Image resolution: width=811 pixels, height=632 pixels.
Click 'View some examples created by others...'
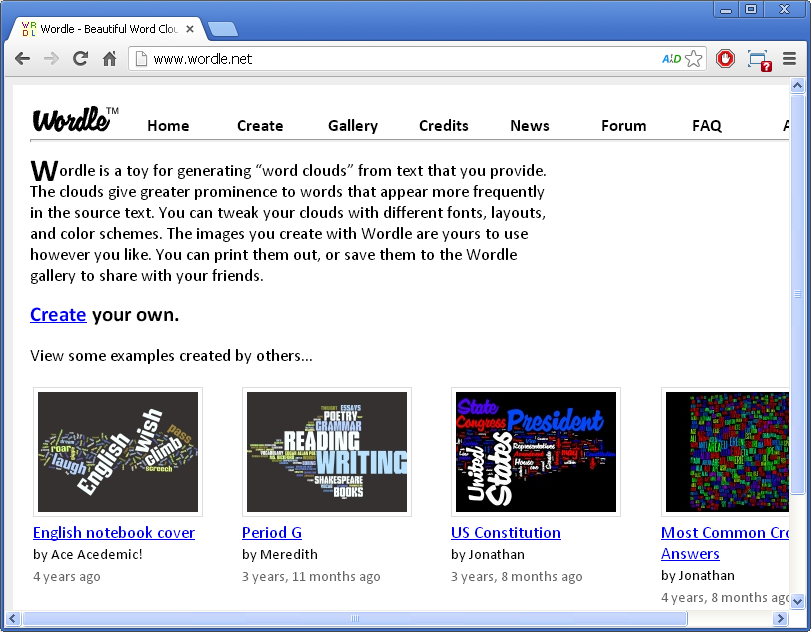171,356
